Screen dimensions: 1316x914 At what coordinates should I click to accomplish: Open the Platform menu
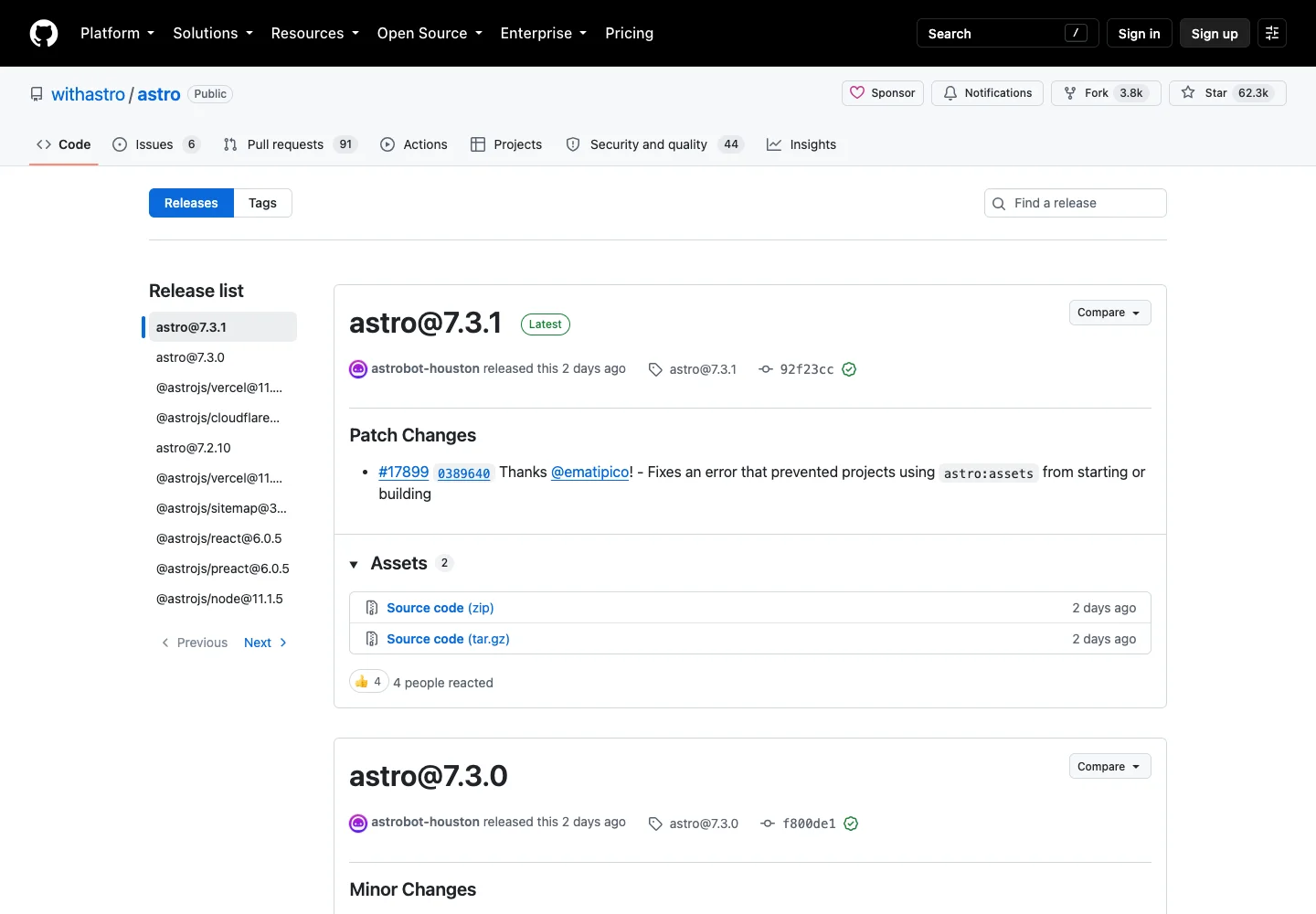(117, 33)
